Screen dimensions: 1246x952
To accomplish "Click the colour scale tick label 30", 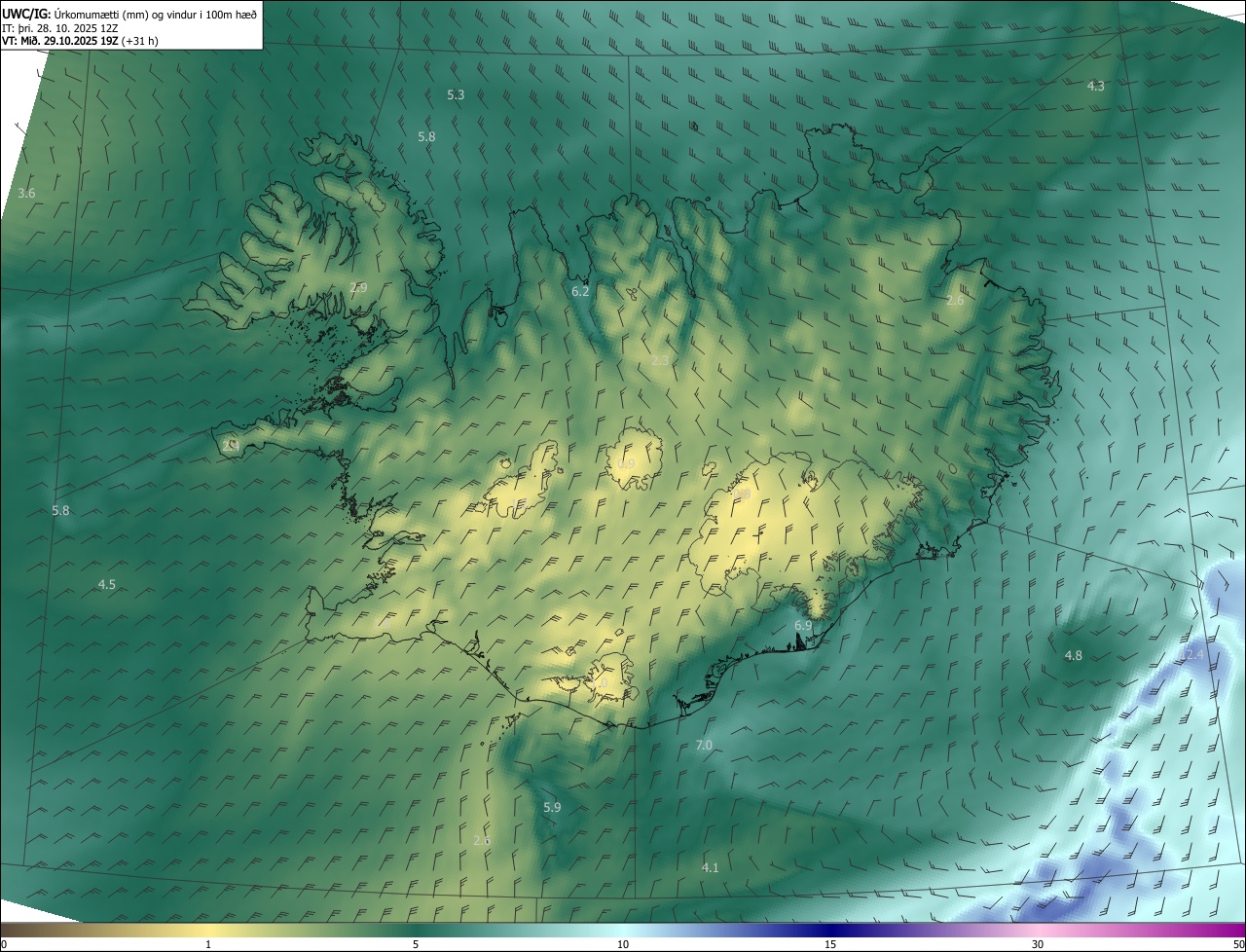I will pyautogui.click(x=1038, y=944).
